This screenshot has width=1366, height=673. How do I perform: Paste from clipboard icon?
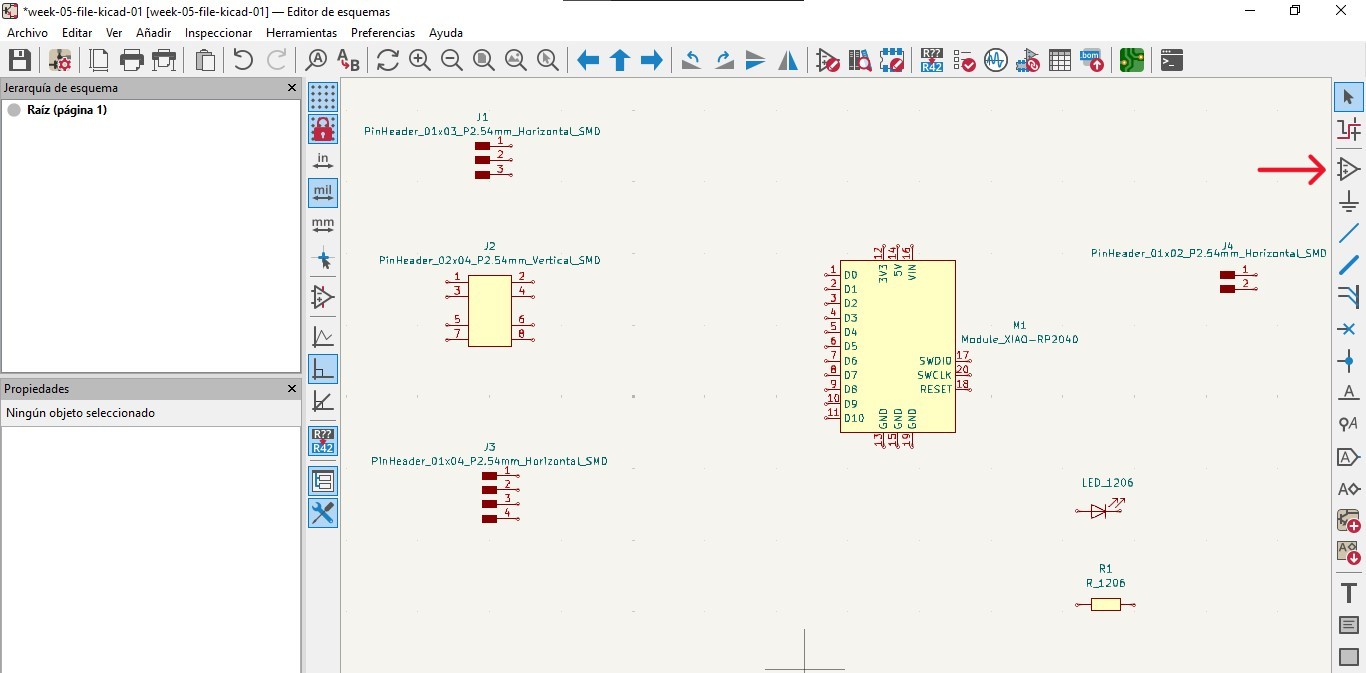click(205, 60)
